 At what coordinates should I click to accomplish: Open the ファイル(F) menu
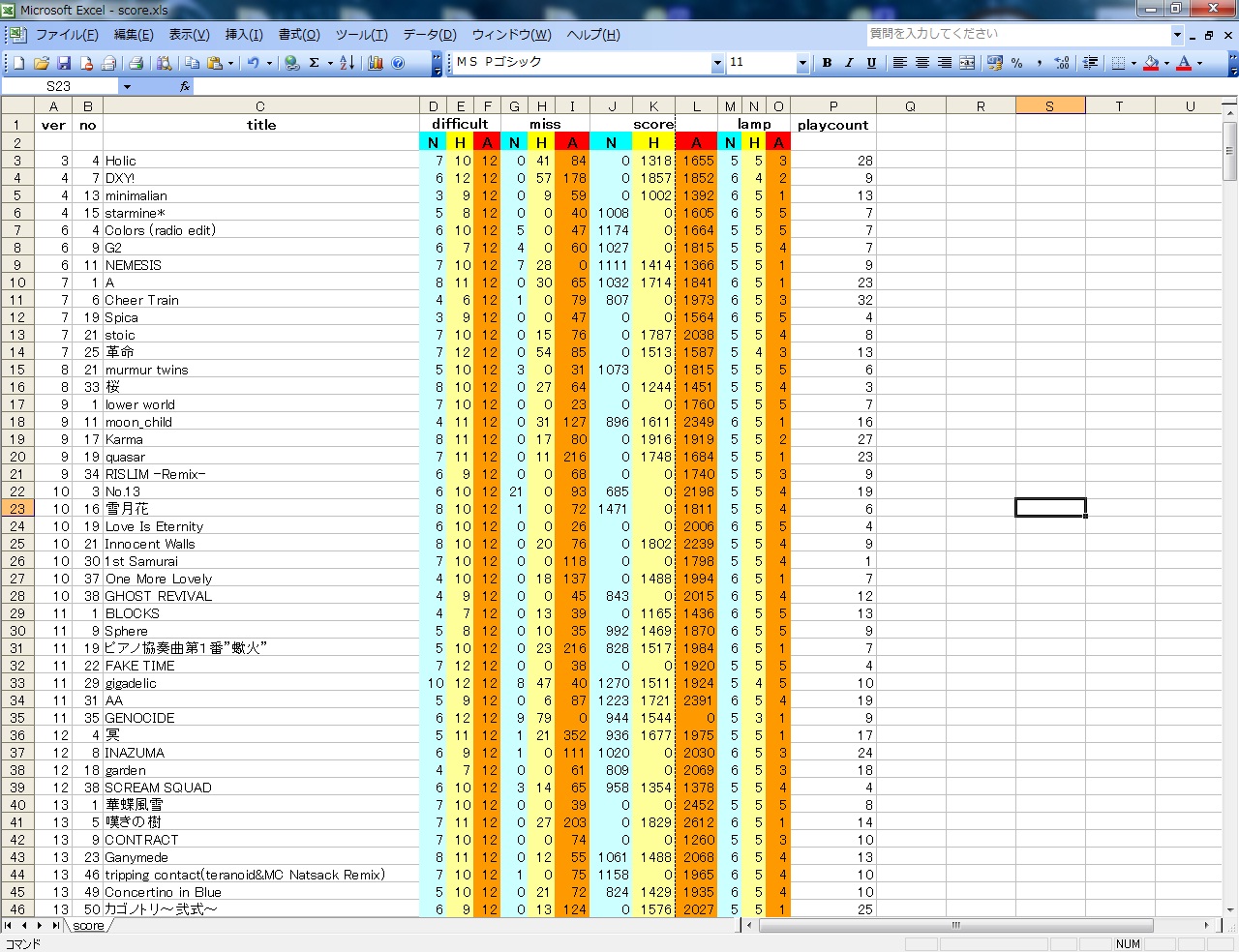coord(67,35)
